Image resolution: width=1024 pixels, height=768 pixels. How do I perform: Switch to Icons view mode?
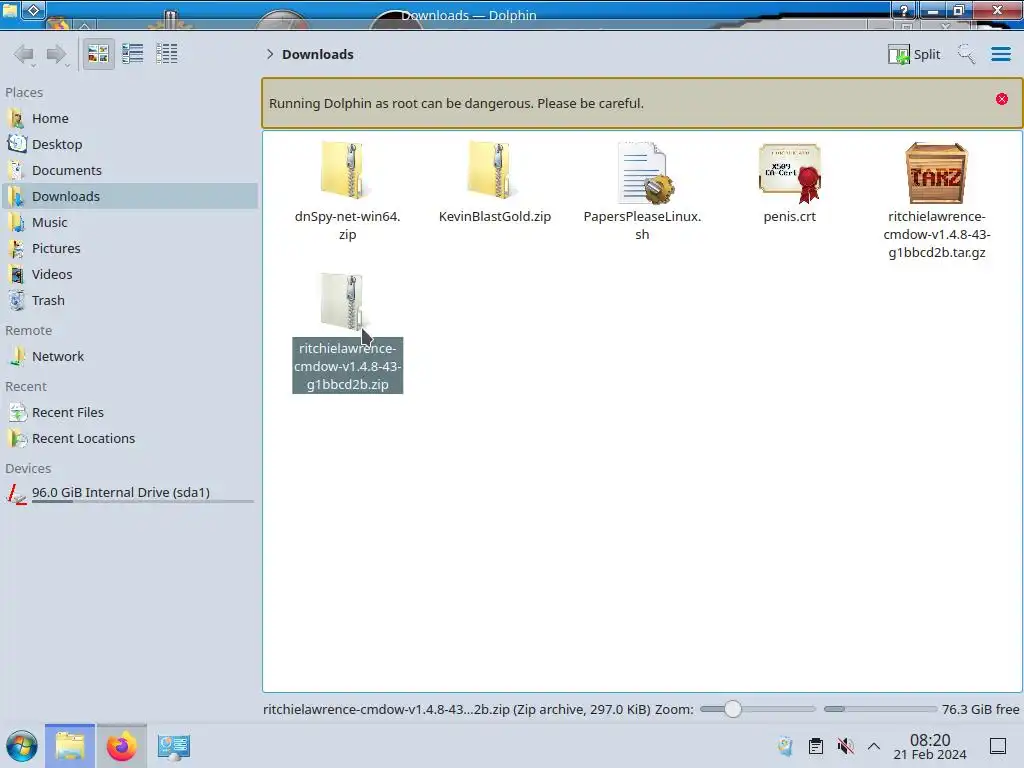(x=98, y=54)
